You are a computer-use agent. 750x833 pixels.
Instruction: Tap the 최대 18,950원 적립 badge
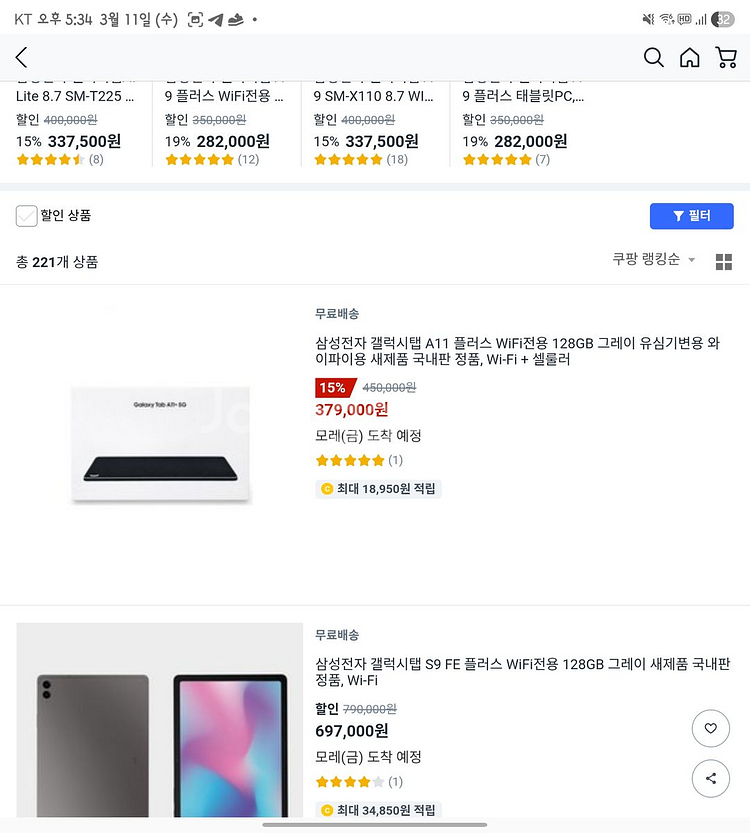(x=378, y=489)
